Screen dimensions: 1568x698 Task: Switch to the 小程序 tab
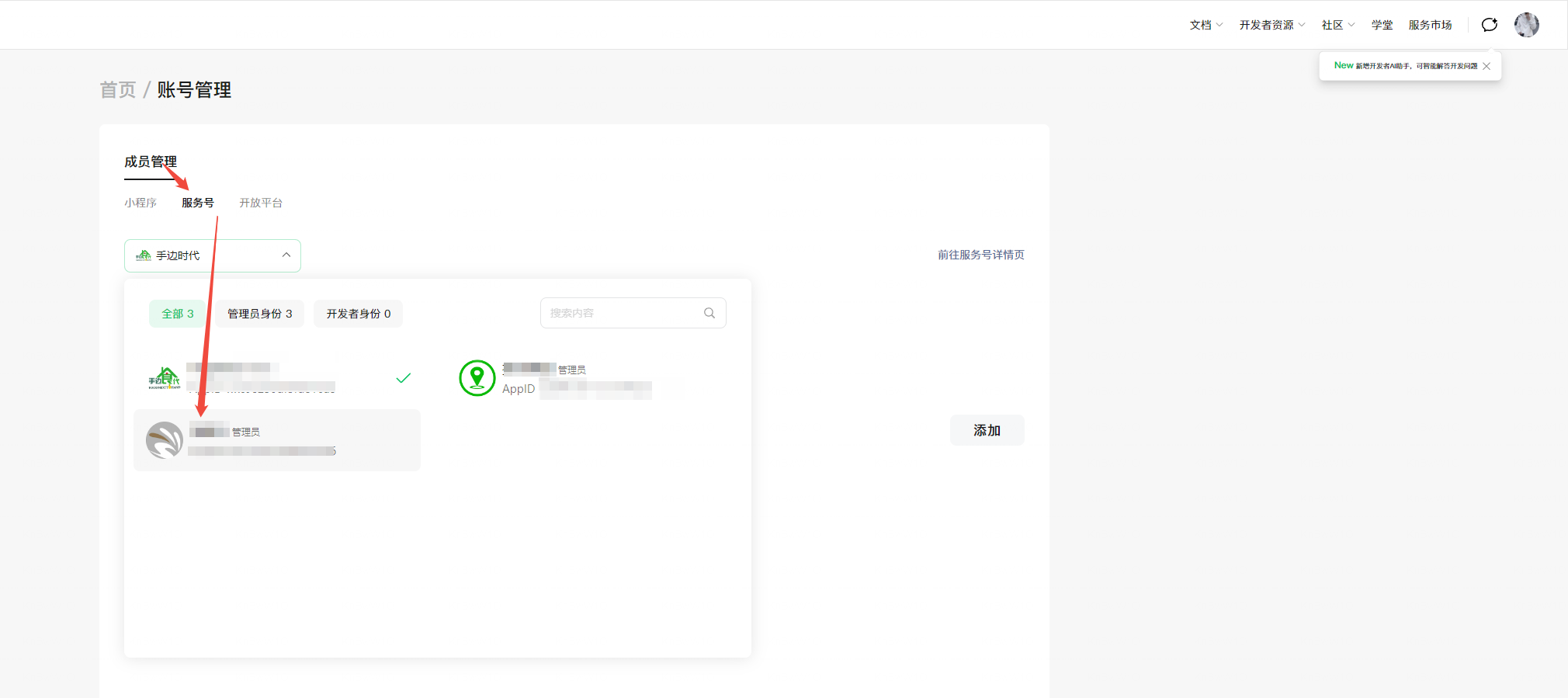[x=140, y=203]
